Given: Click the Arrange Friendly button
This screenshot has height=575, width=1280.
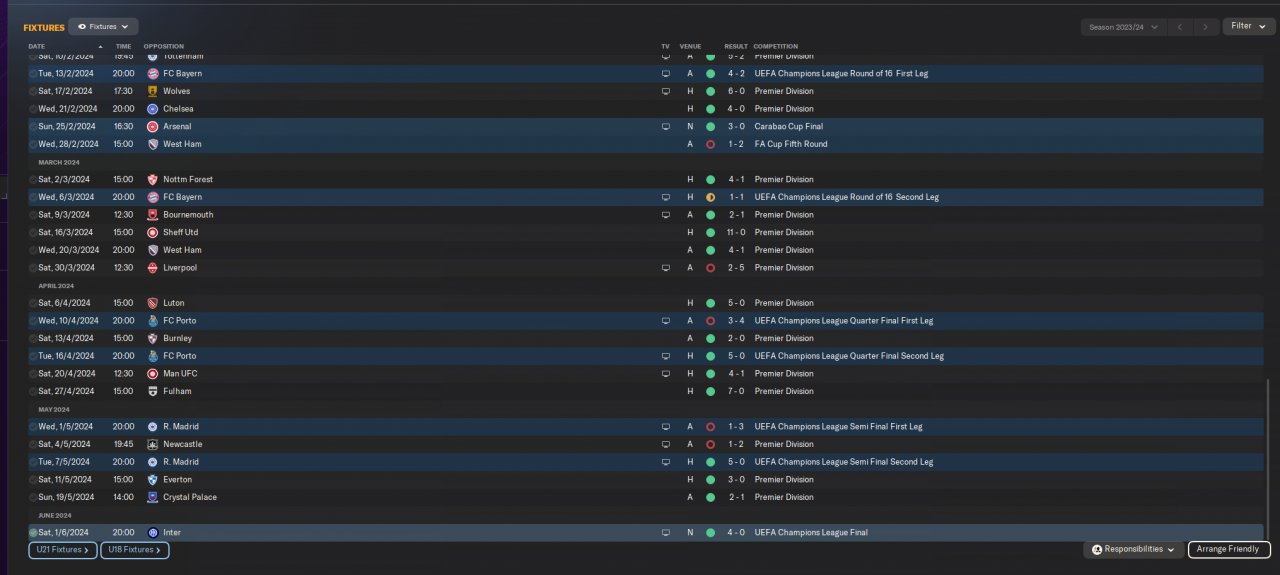Looking at the screenshot, I should pos(1229,550).
